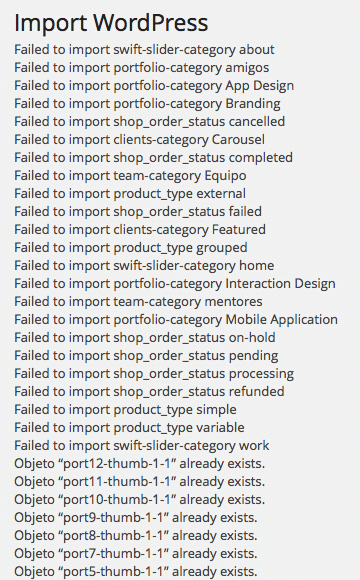Screen dimensions: 360x580
Task: Select the shop_order_status cancelled line
Action: click(x=149, y=122)
